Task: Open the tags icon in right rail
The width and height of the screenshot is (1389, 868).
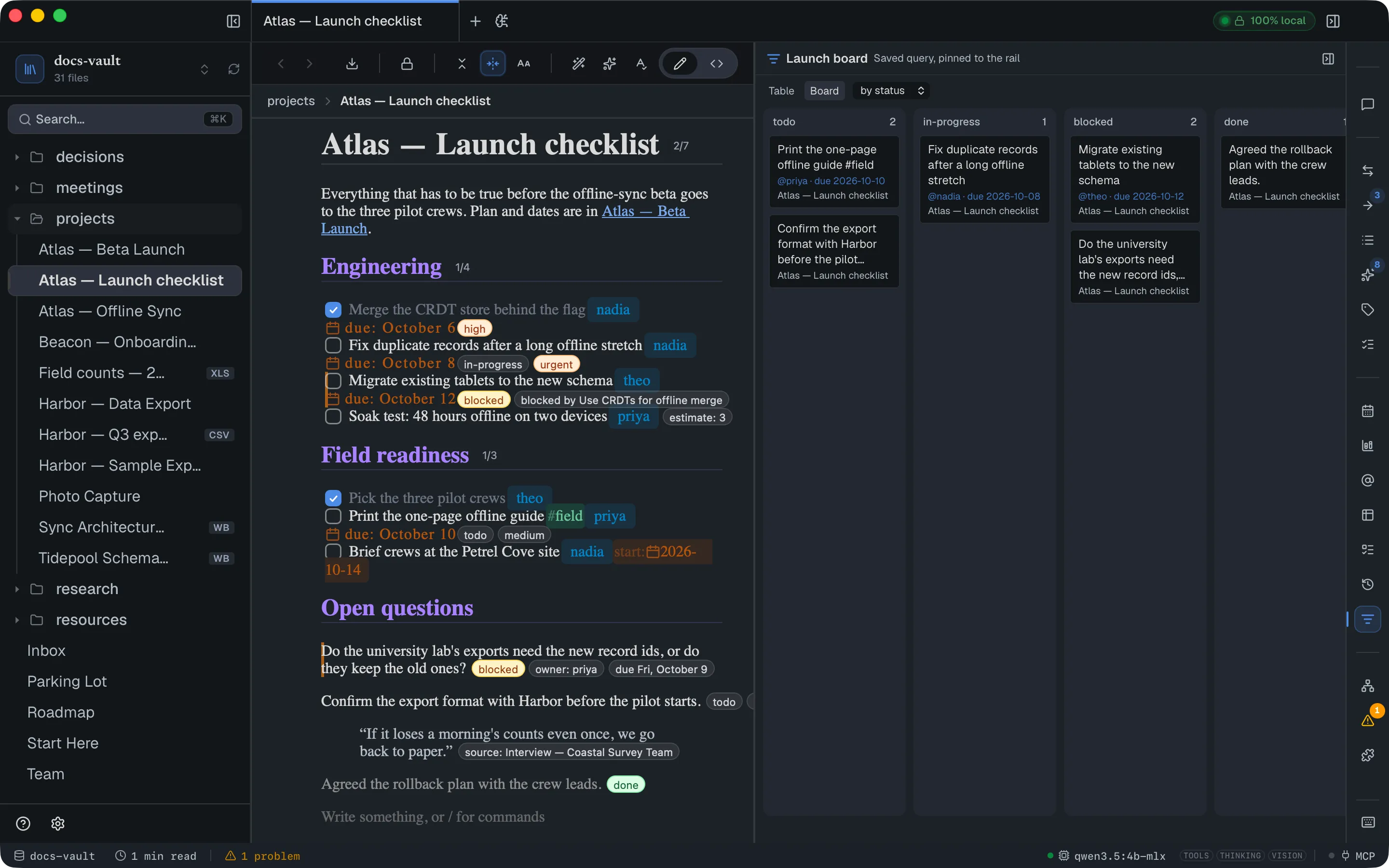Action: click(x=1367, y=310)
